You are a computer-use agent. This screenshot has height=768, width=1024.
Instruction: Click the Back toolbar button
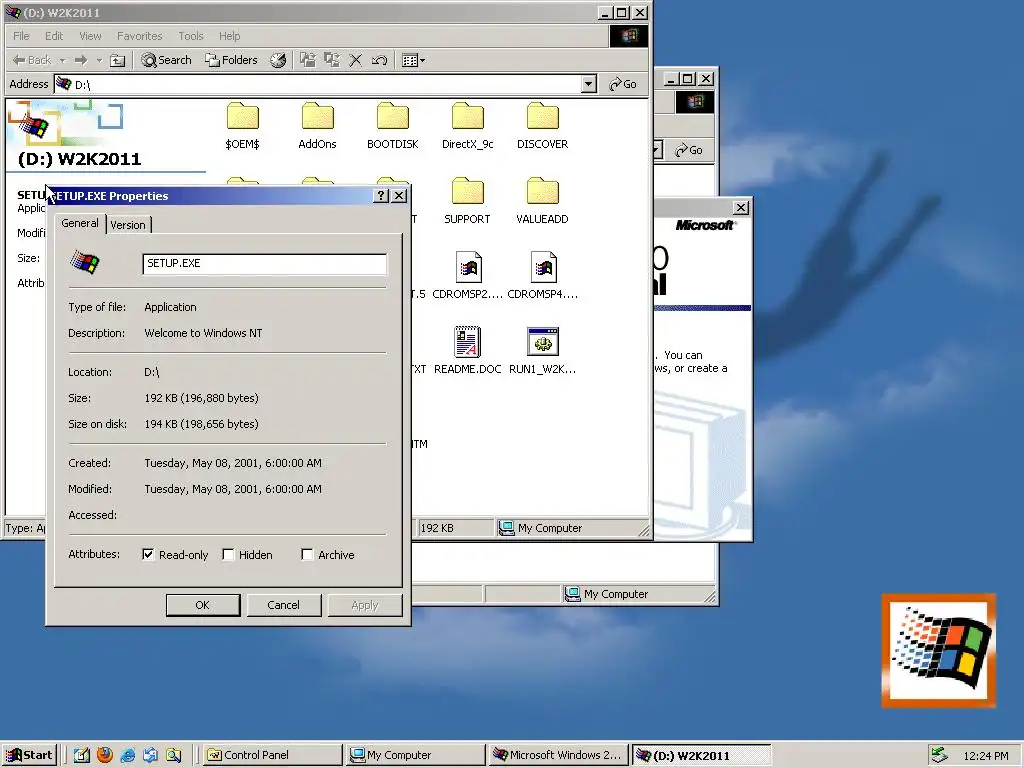(32, 61)
